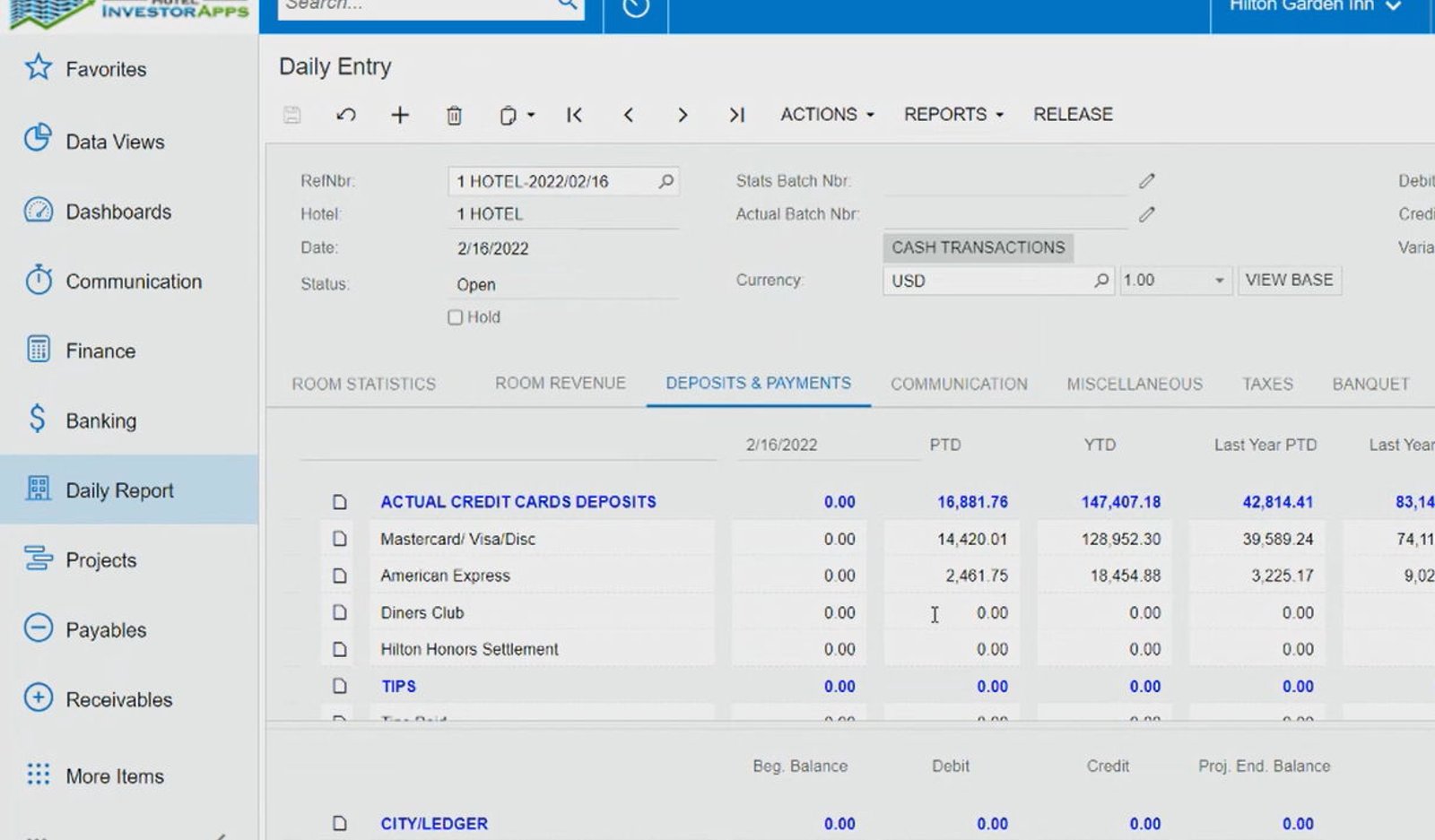Open More Items grid icon

tap(38, 775)
